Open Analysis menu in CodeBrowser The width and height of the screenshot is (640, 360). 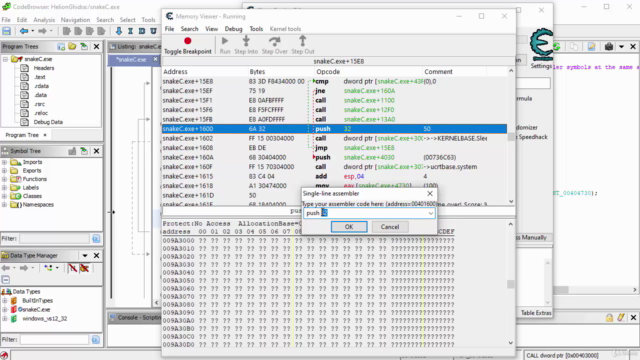click(x=44, y=20)
